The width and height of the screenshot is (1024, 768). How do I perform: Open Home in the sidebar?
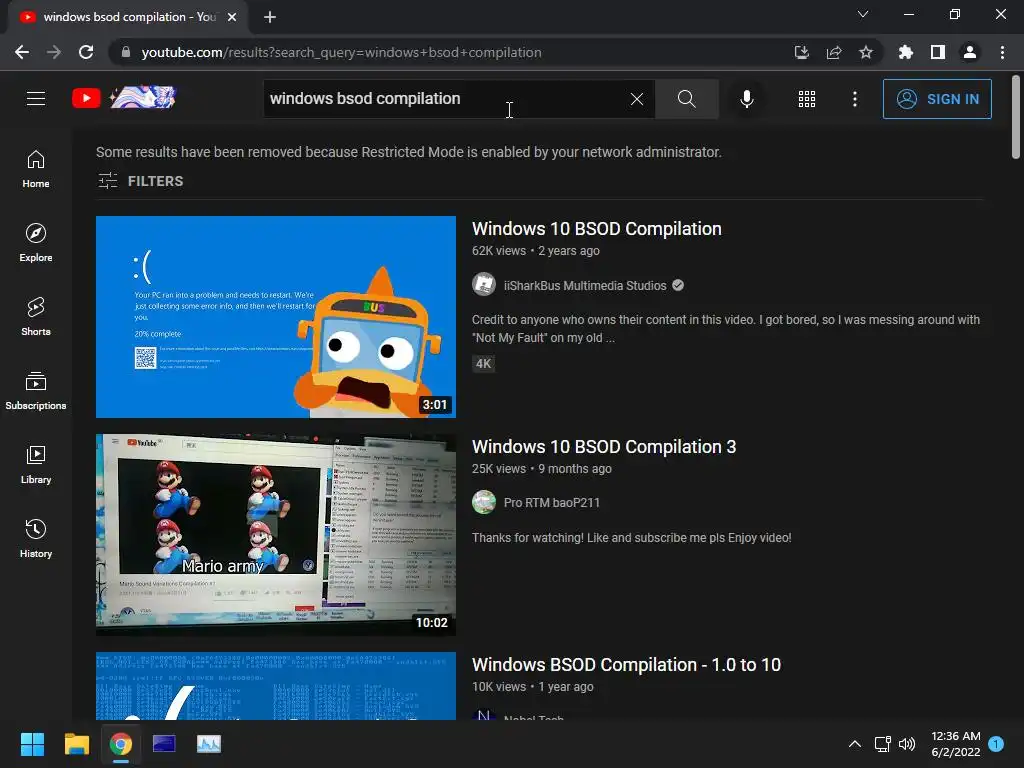coord(36,169)
